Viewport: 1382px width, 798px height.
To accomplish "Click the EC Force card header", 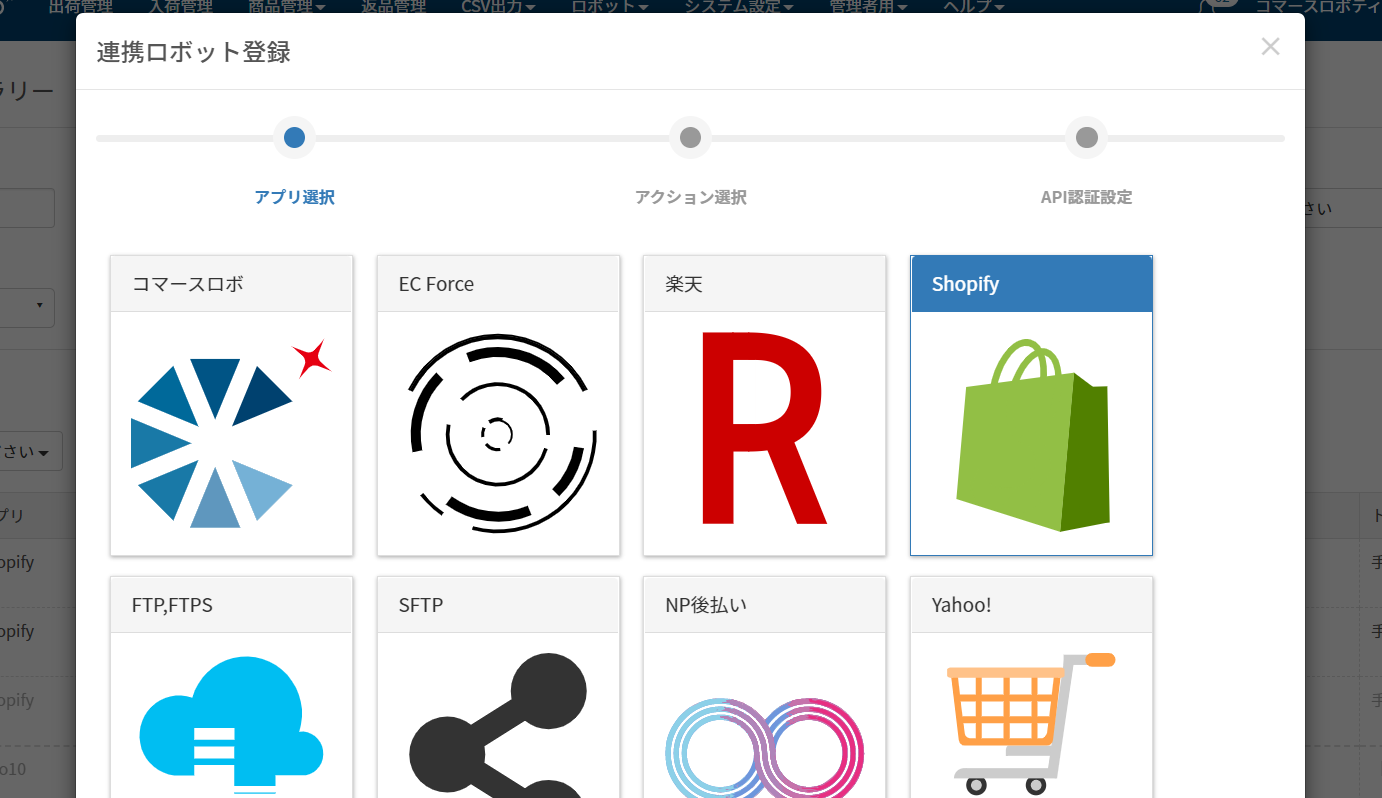I will point(498,284).
